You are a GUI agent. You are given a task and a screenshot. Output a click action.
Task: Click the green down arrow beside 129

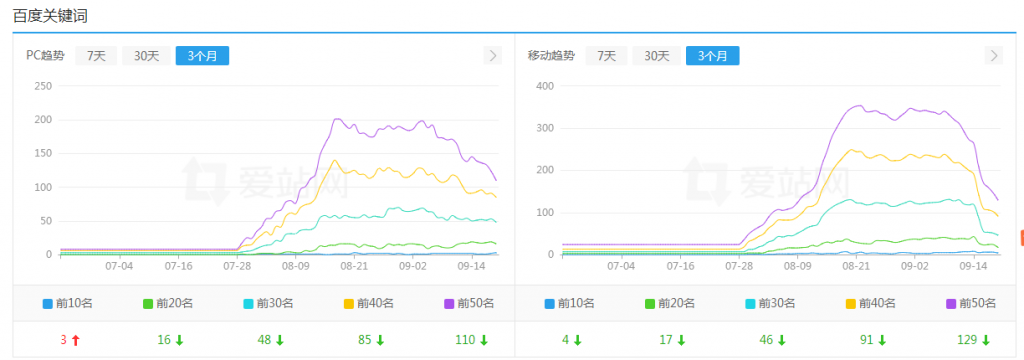985,340
